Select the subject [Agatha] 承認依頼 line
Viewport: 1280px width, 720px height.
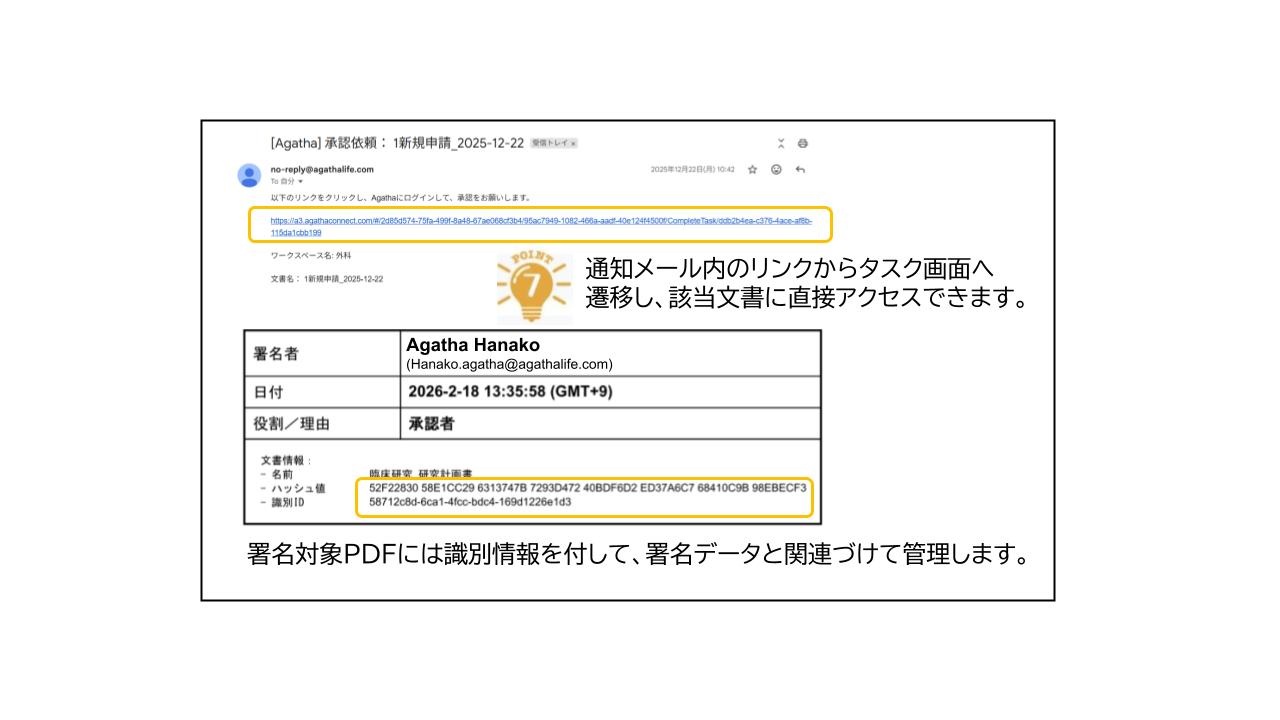tap(395, 142)
